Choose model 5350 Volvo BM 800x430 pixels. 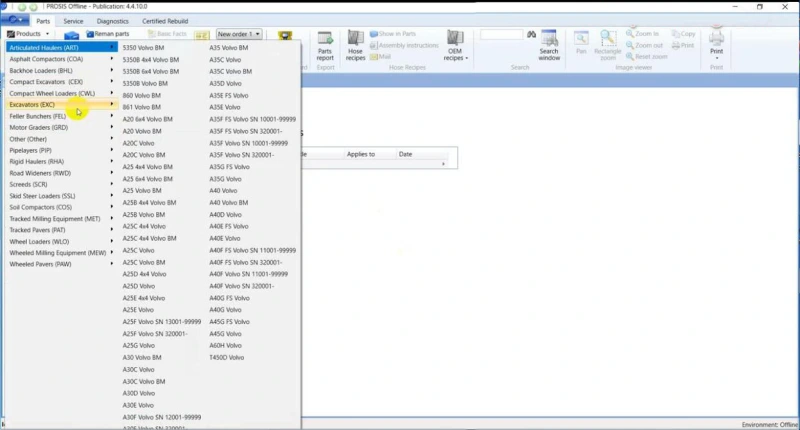tap(143, 47)
